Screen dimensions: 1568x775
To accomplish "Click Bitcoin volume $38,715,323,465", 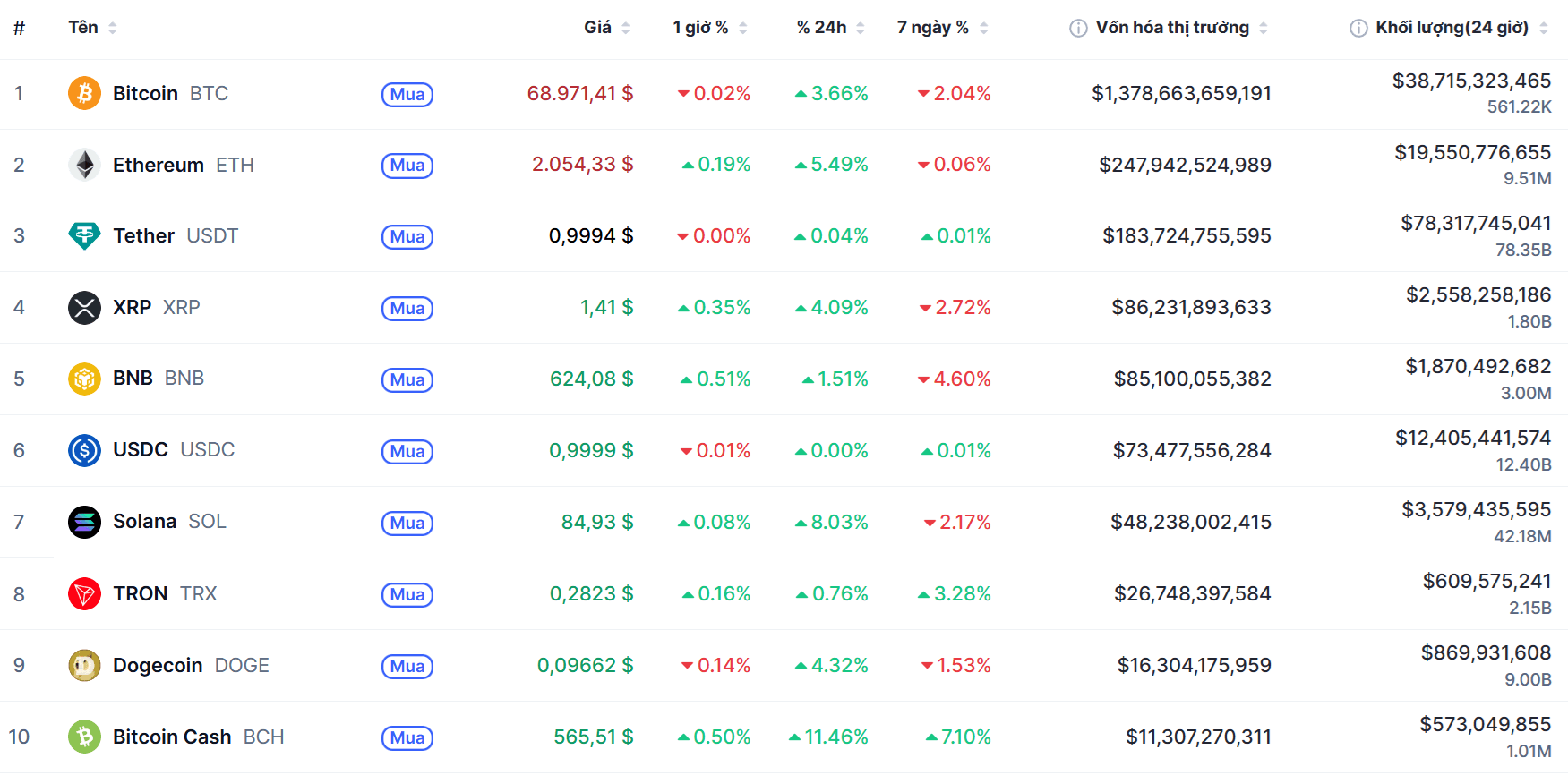I will (x=1471, y=81).
